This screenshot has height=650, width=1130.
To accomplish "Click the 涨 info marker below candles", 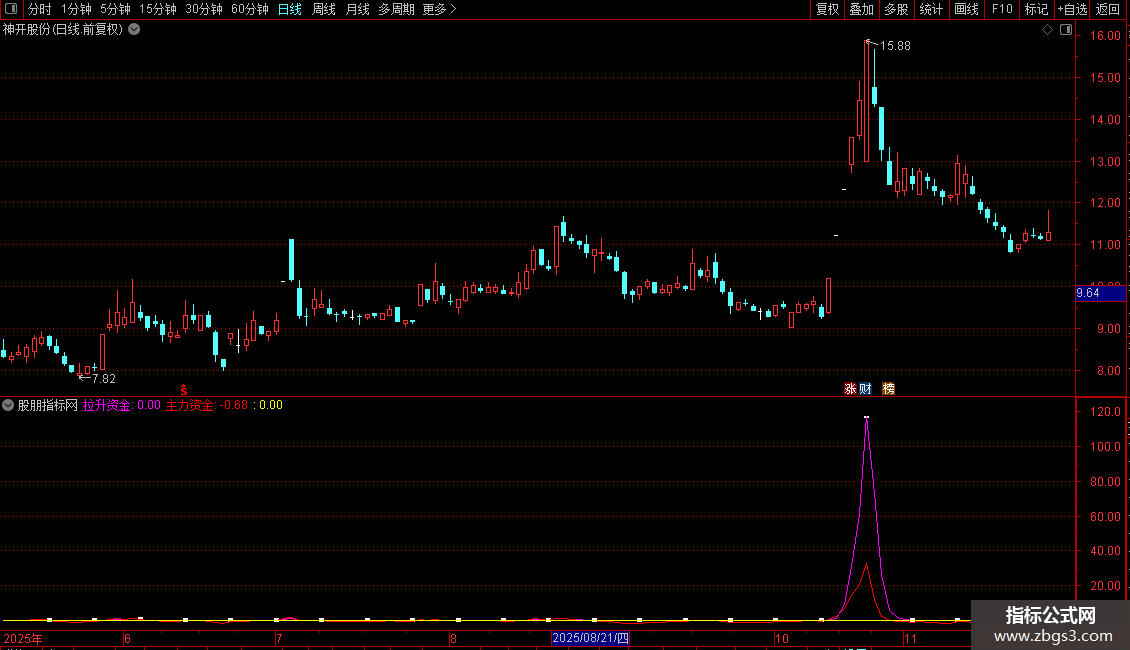I will [x=850, y=388].
